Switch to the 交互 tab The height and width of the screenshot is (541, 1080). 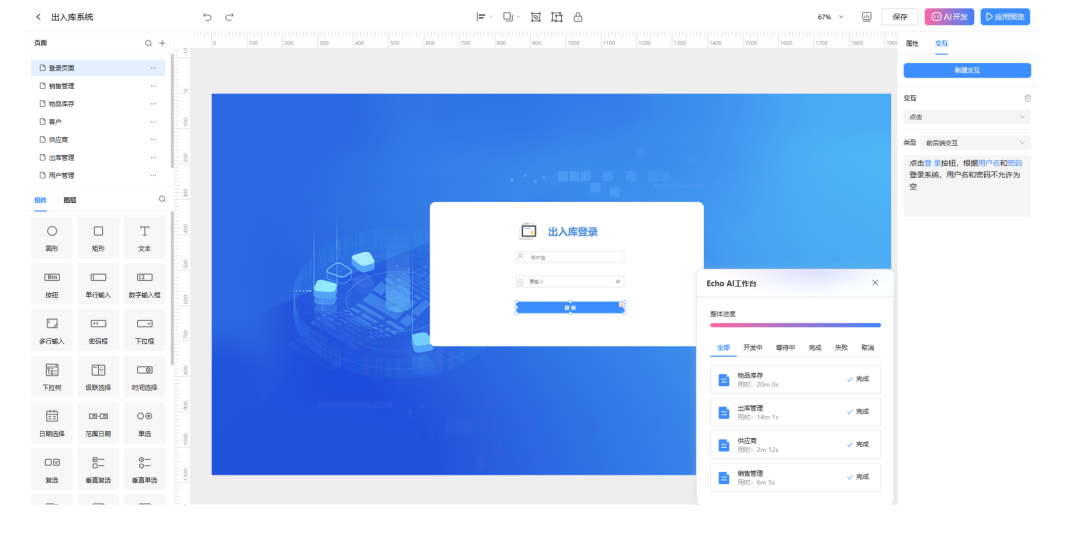pos(942,43)
